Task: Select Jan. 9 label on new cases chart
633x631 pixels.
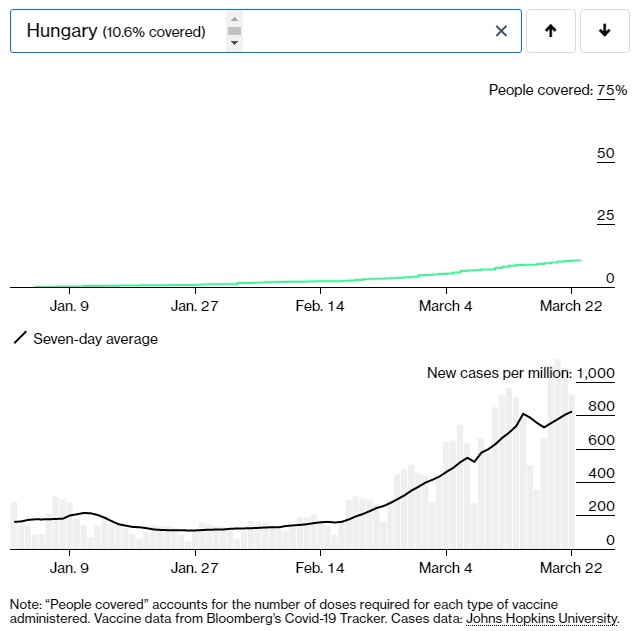Action: pyautogui.click(x=69, y=568)
